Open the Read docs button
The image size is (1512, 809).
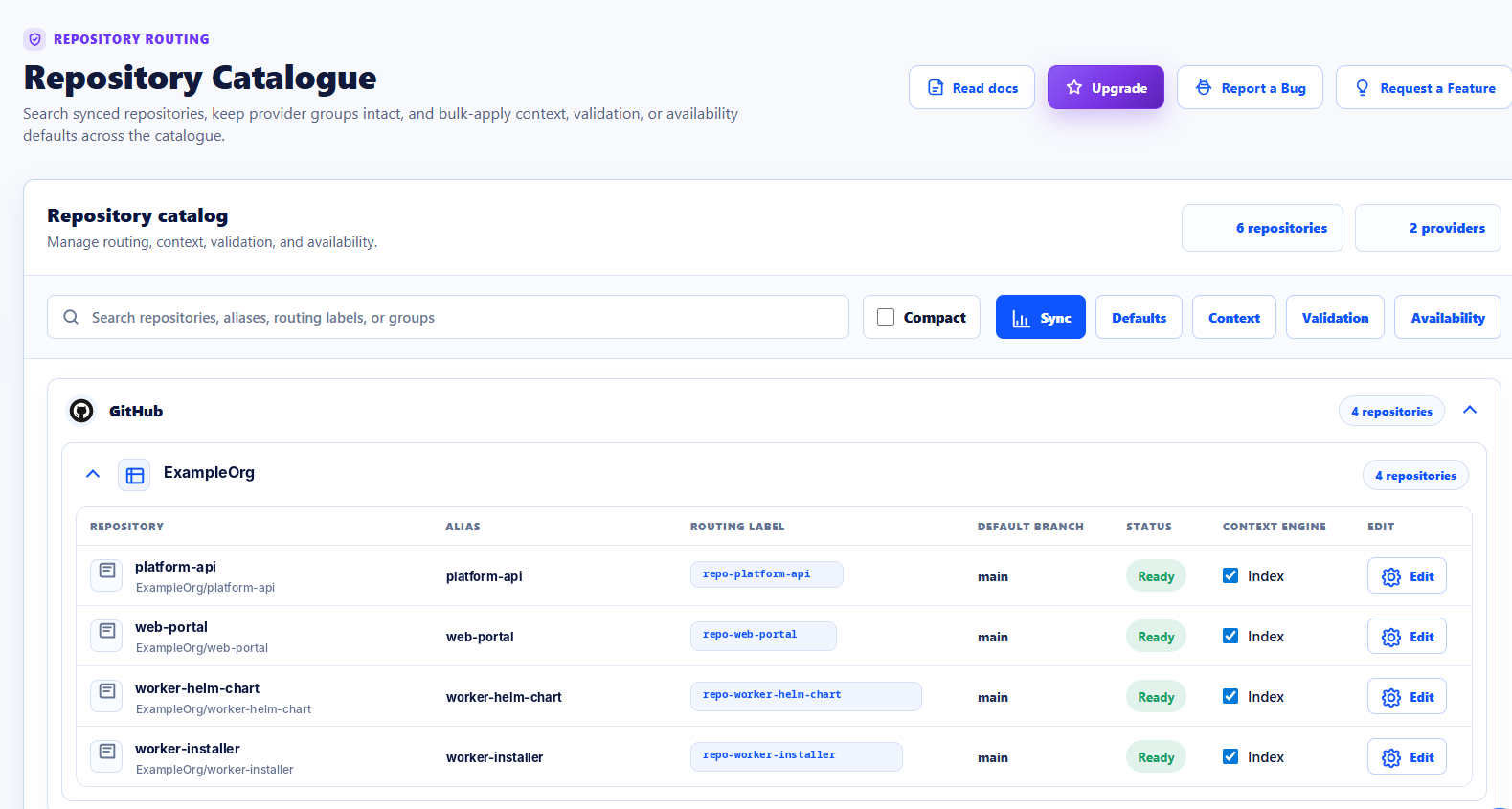(x=971, y=87)
